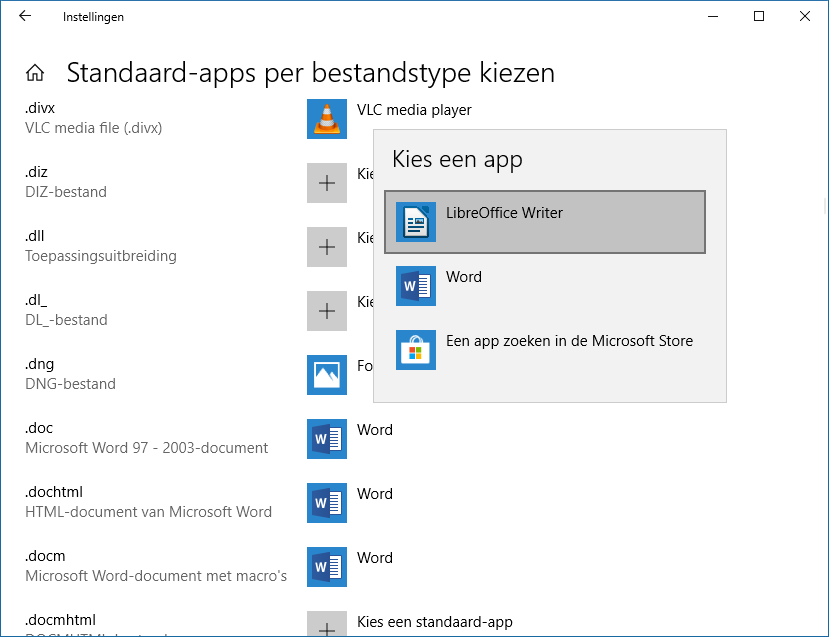829x637 pixels.
Task: Choose Word in the app chooser list
Action: click(x=545, y=286)
